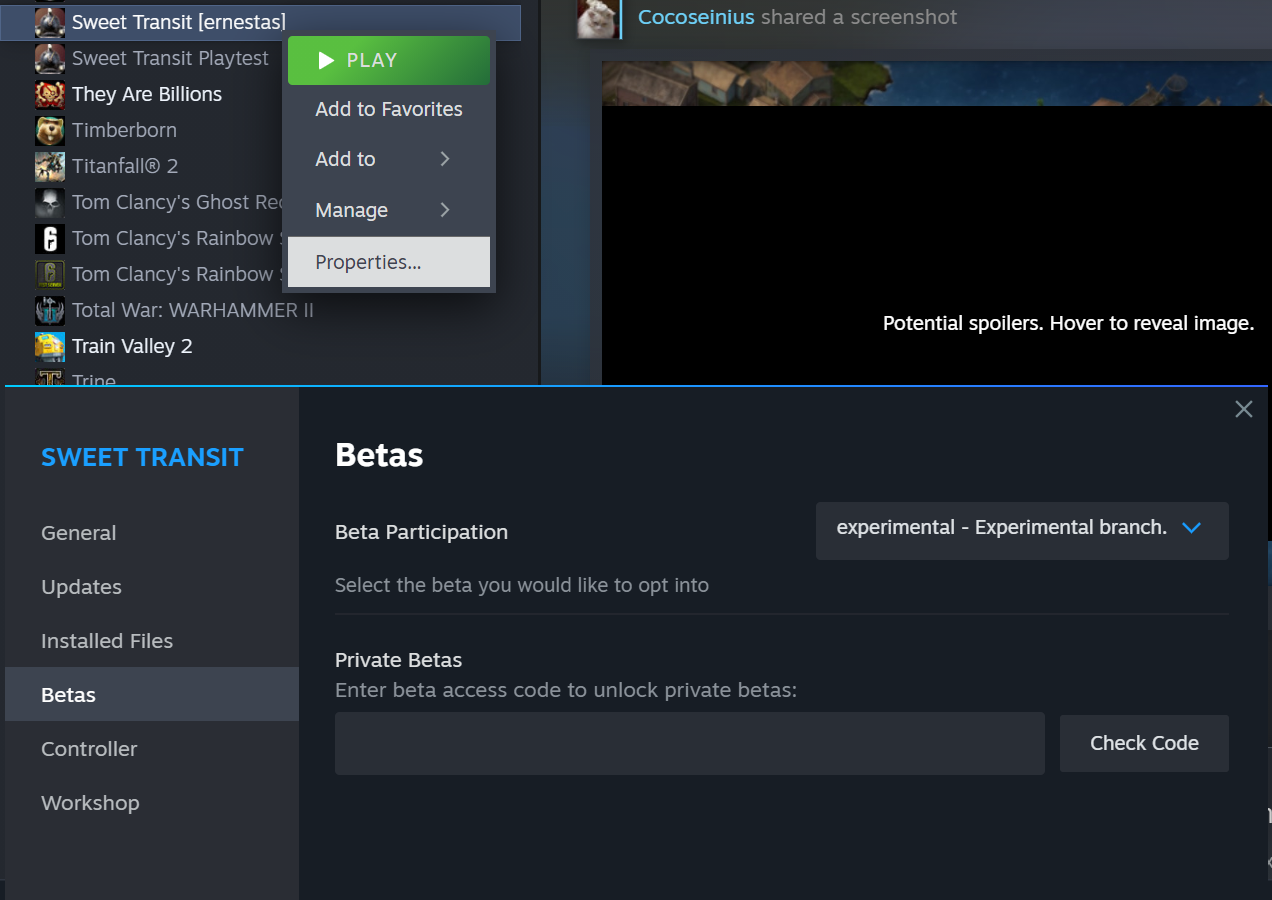
Task: Expand the Manage submenu
Action: click(x=389, y=210)
